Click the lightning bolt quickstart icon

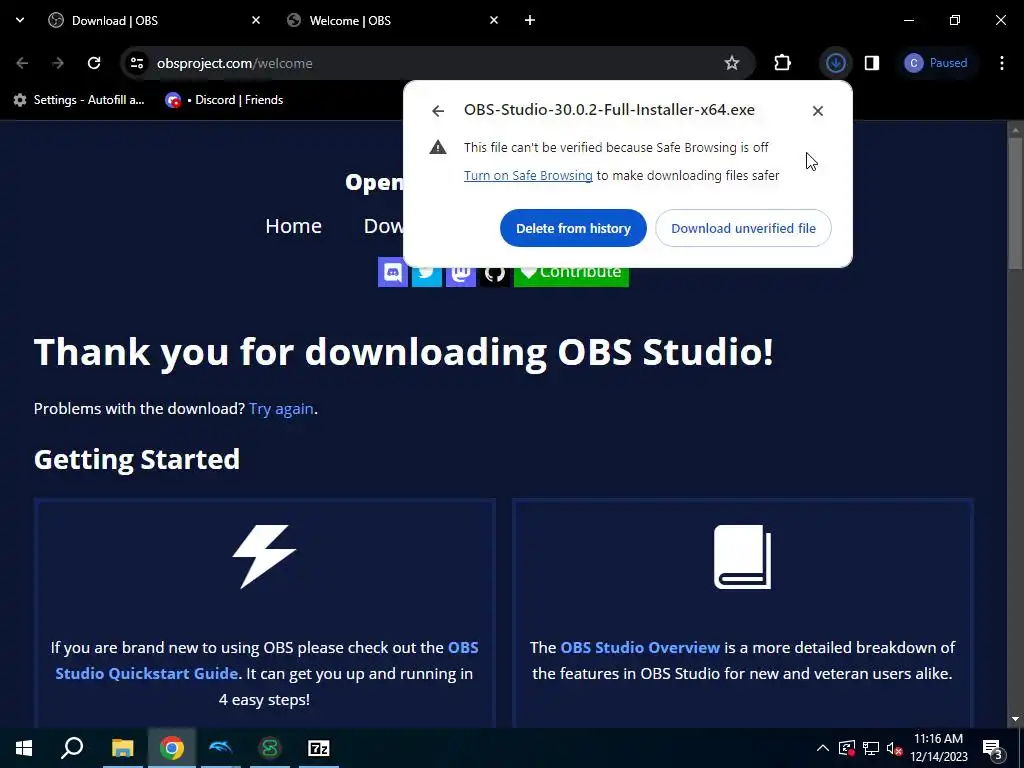click(264, 556)
